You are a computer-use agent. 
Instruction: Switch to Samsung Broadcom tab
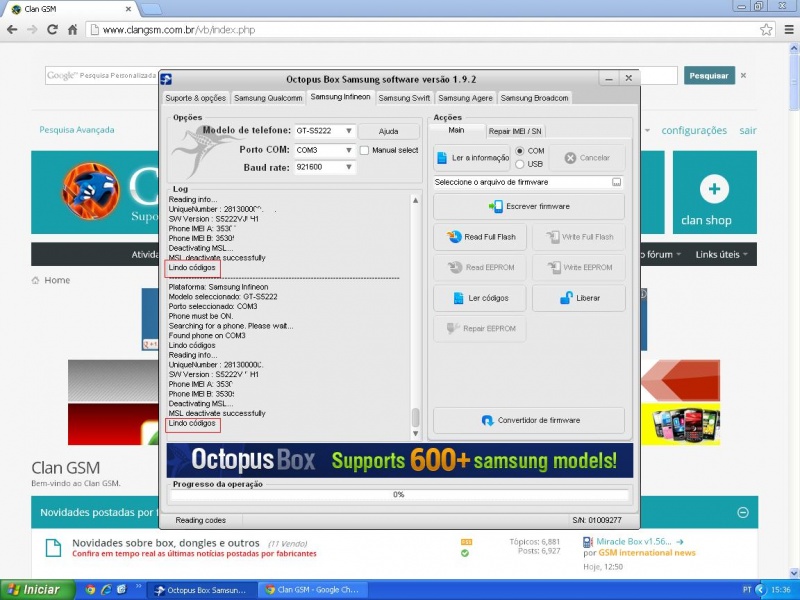(534, 98)
